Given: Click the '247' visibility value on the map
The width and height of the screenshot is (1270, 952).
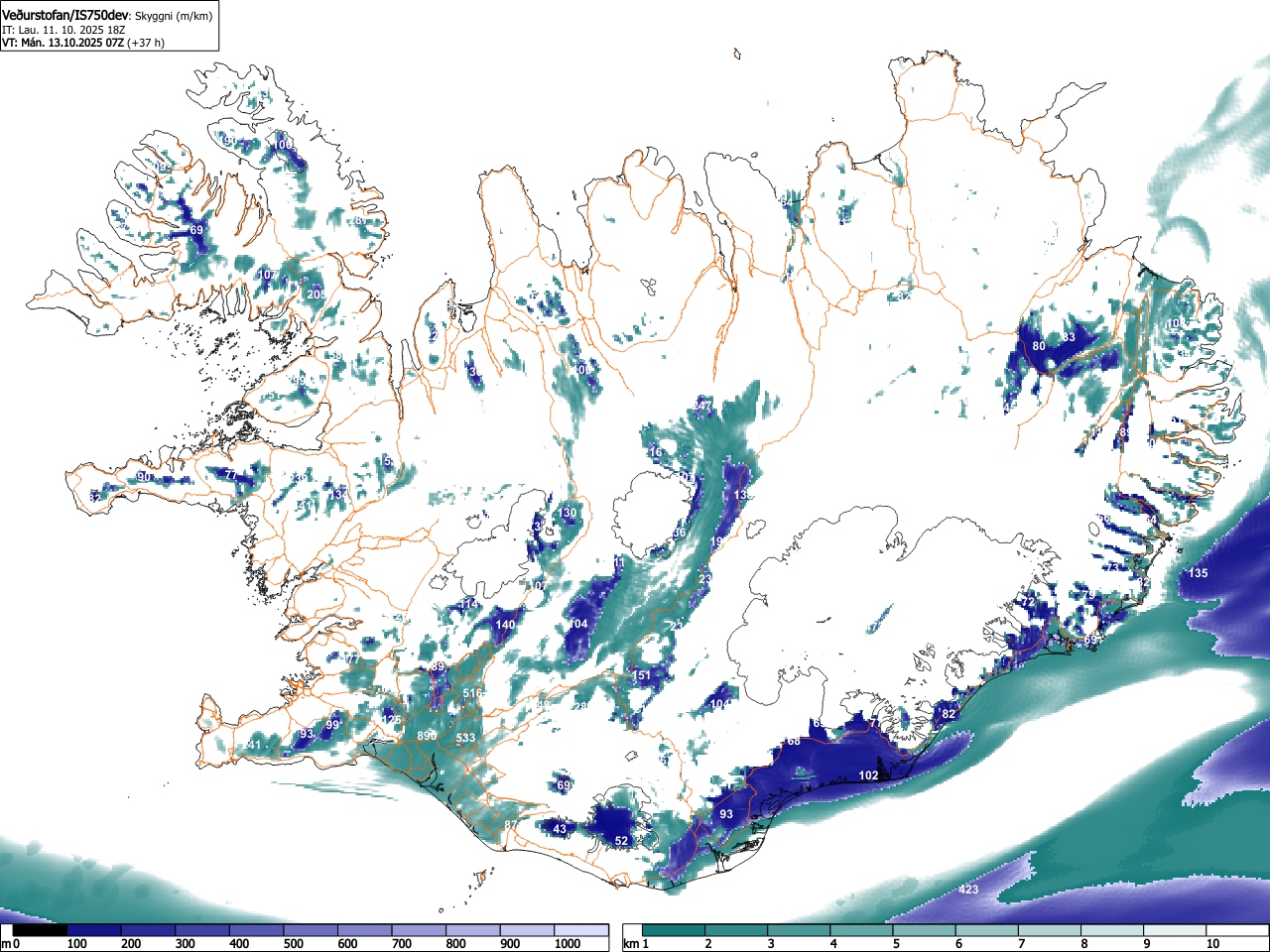Looking at the screenshot, I should tap(702, 406).
